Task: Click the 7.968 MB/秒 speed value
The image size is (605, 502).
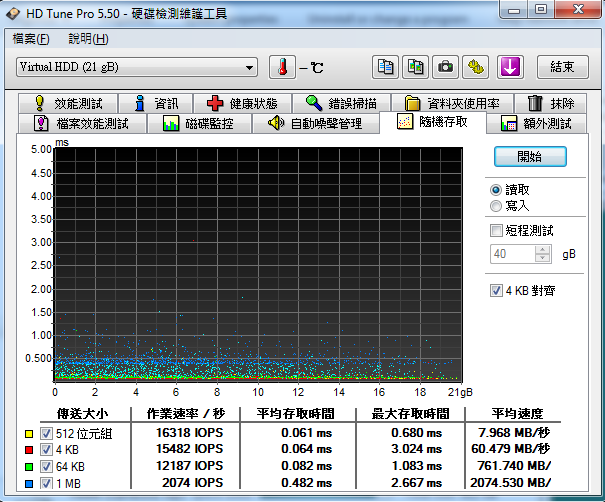Action: [514, 433]
